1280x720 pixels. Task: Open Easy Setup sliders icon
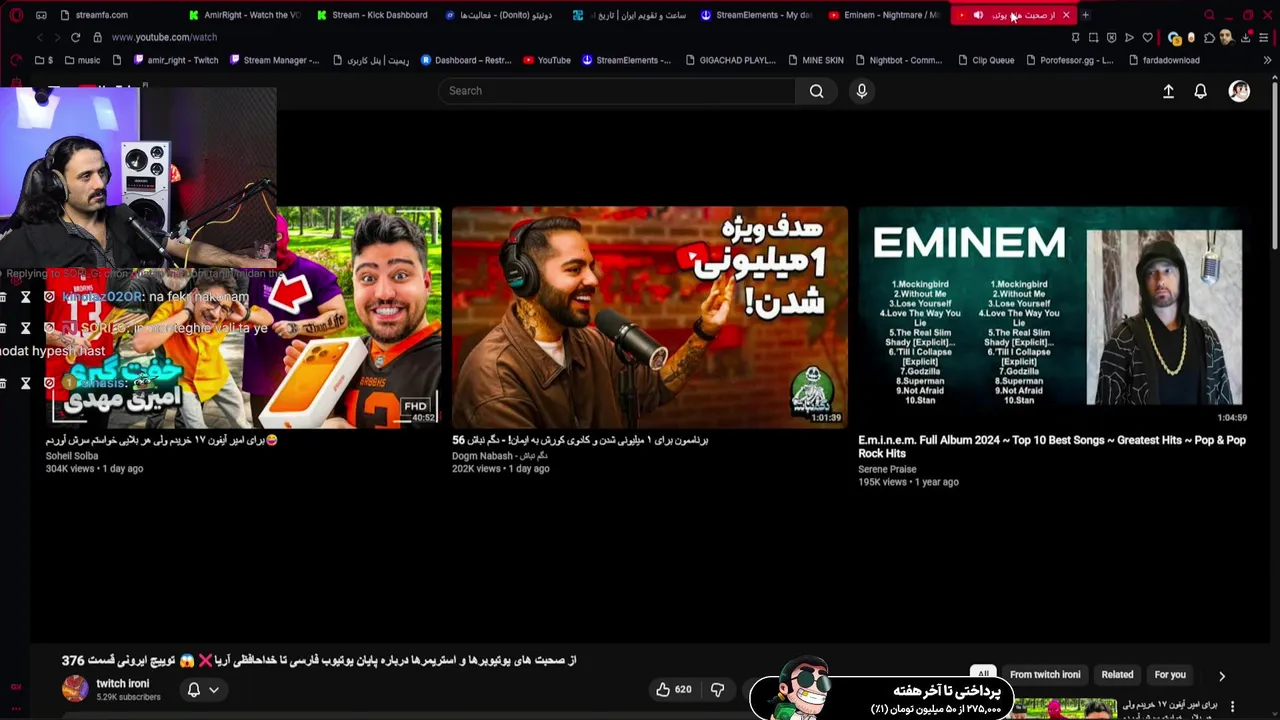[x=1264, y=38]
